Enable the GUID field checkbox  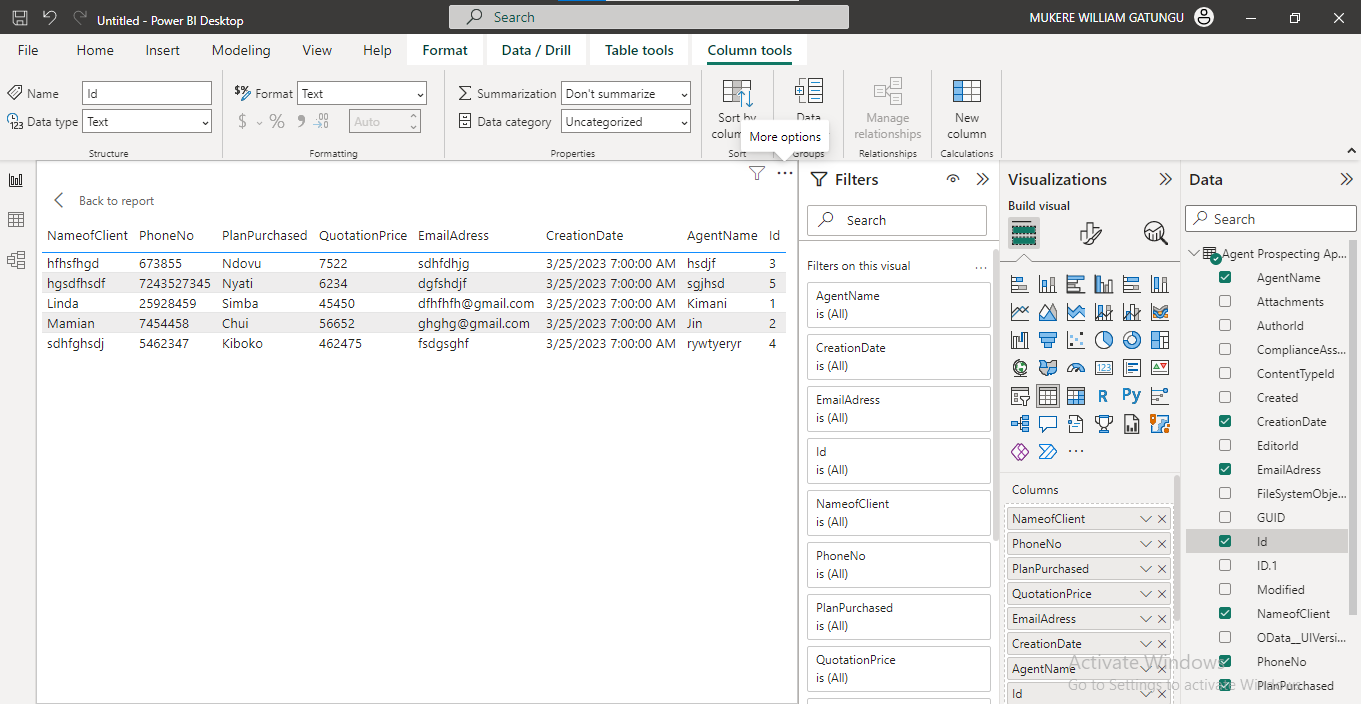coord(1225,518)
